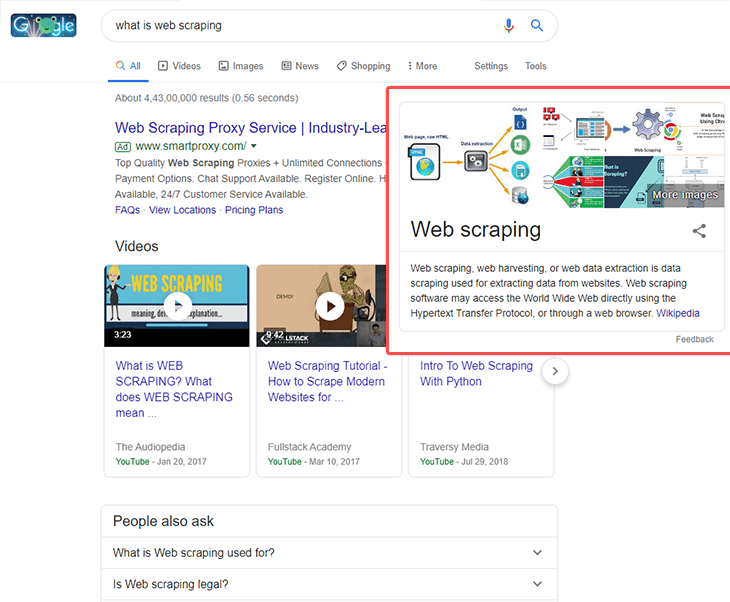Open the Wikipedia source link
This screenshot has height=602, width=730.
[x=677, y=313]
